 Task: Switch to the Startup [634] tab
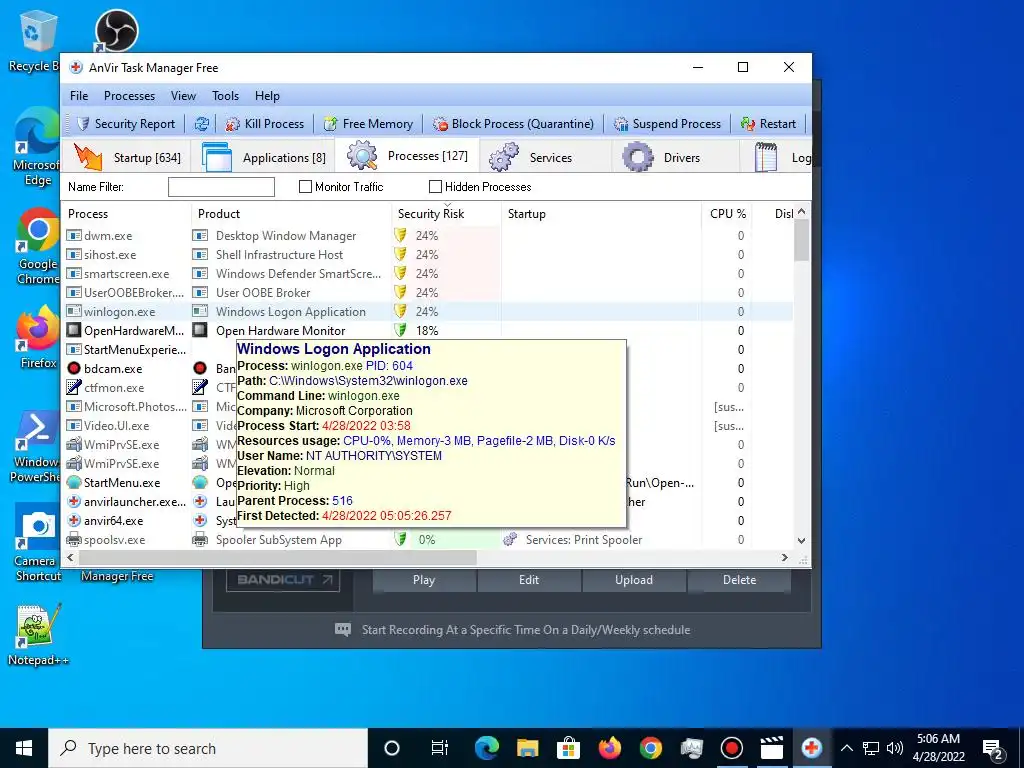pos(127,157)
